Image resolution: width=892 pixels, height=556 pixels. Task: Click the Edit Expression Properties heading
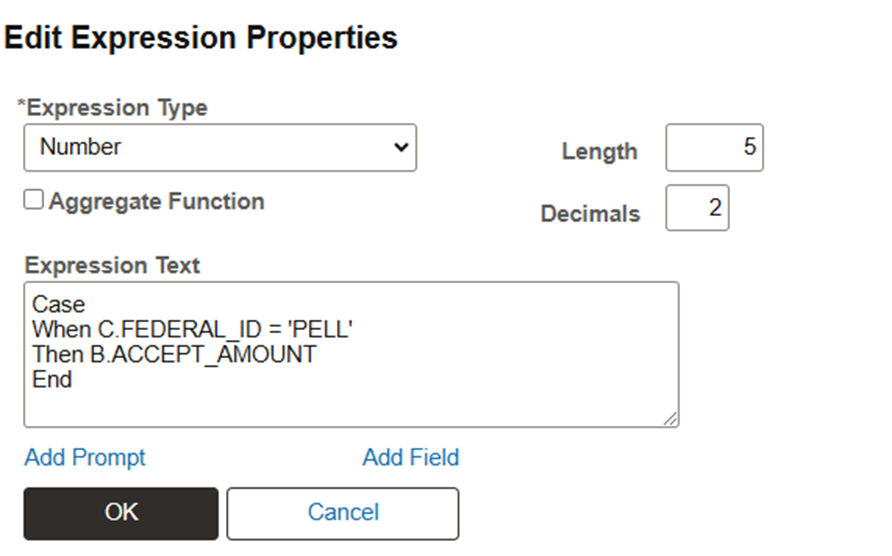pyautogui.click(x=201, y=38)
